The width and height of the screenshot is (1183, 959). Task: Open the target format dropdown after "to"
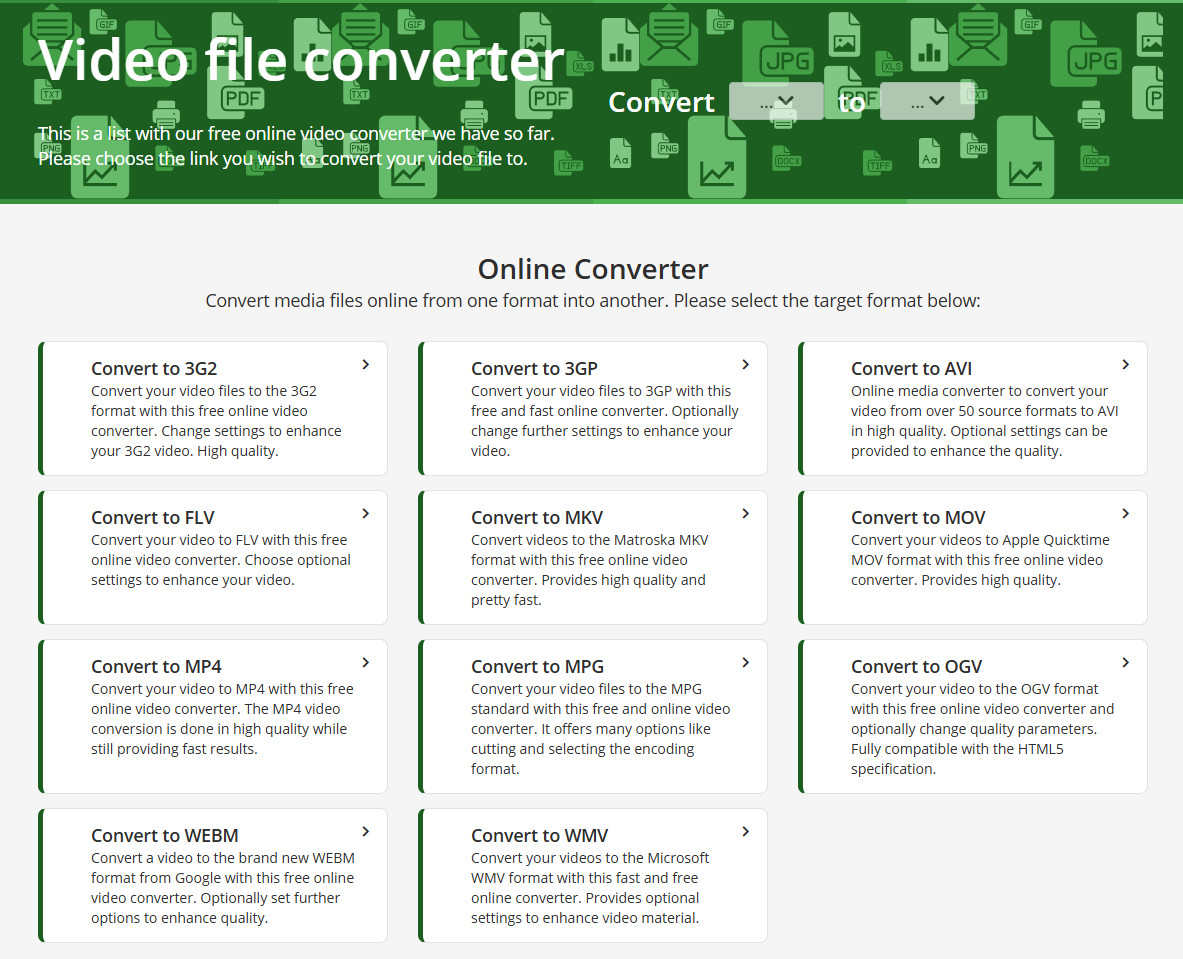tap(927, 101)
